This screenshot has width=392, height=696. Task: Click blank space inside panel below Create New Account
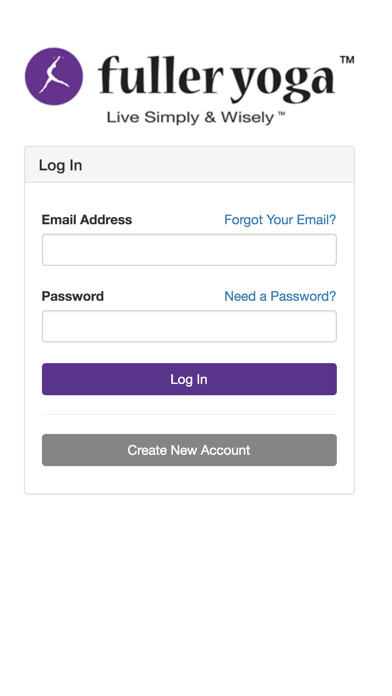pos(189,479)
